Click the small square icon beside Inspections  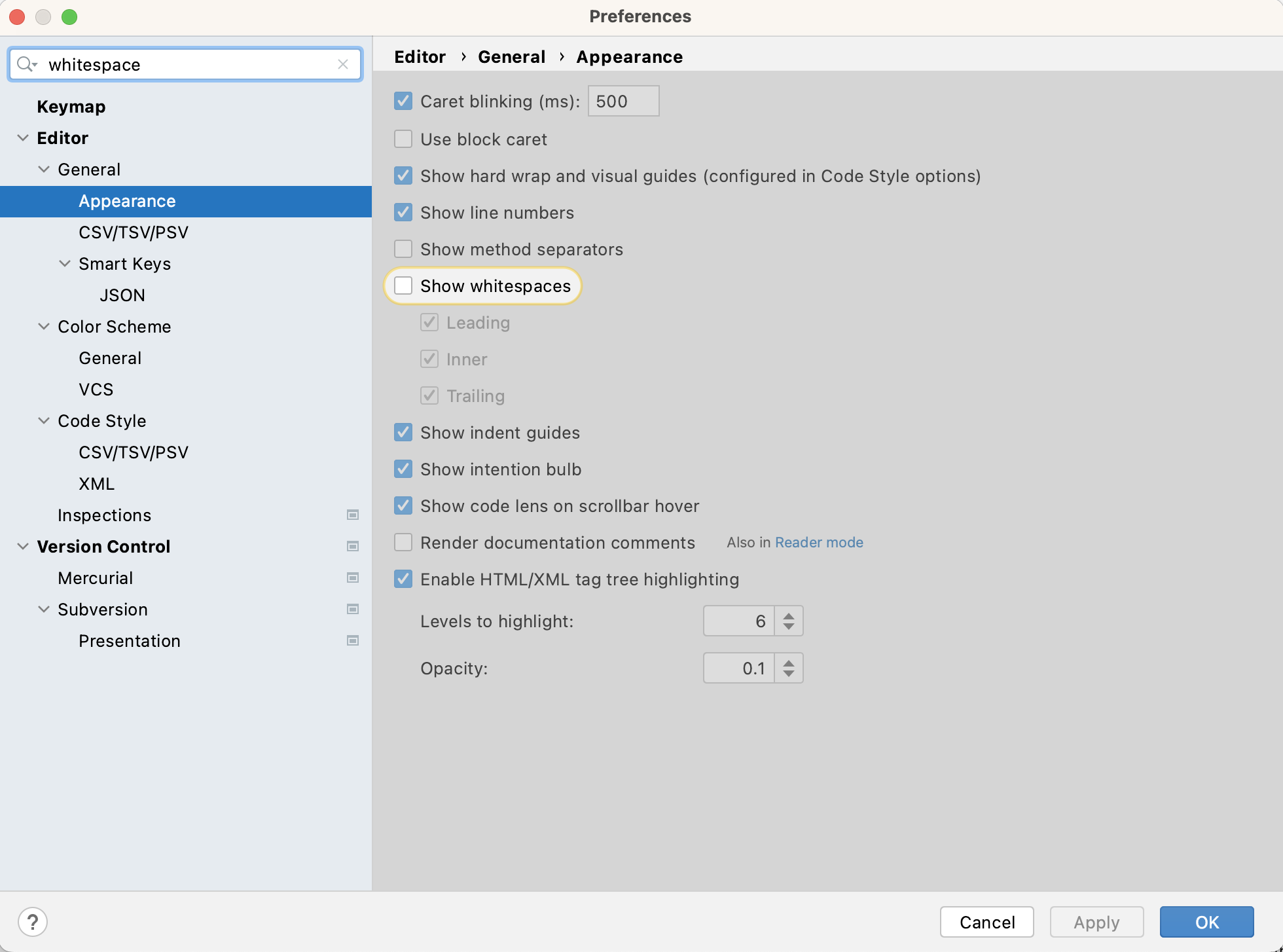pos(353,515)
